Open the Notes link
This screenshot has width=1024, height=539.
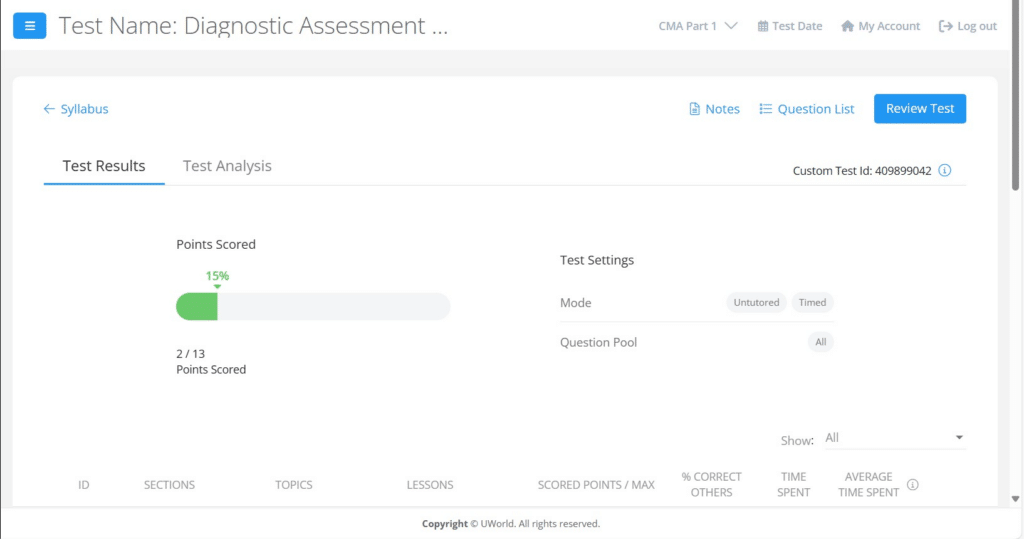[x=722, y=109]
